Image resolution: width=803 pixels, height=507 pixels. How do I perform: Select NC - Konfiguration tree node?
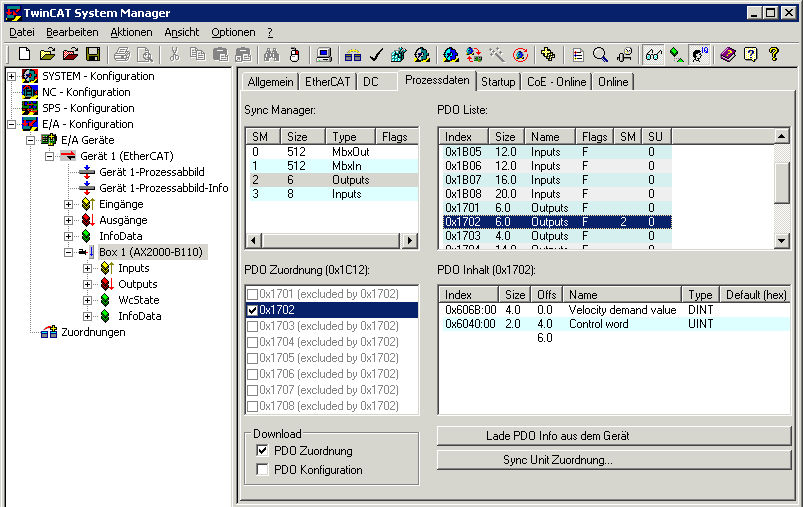pos(86,92)
